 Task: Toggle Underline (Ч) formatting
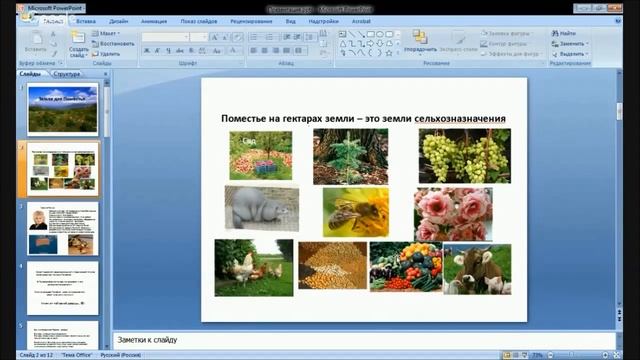tap(169, 51)
